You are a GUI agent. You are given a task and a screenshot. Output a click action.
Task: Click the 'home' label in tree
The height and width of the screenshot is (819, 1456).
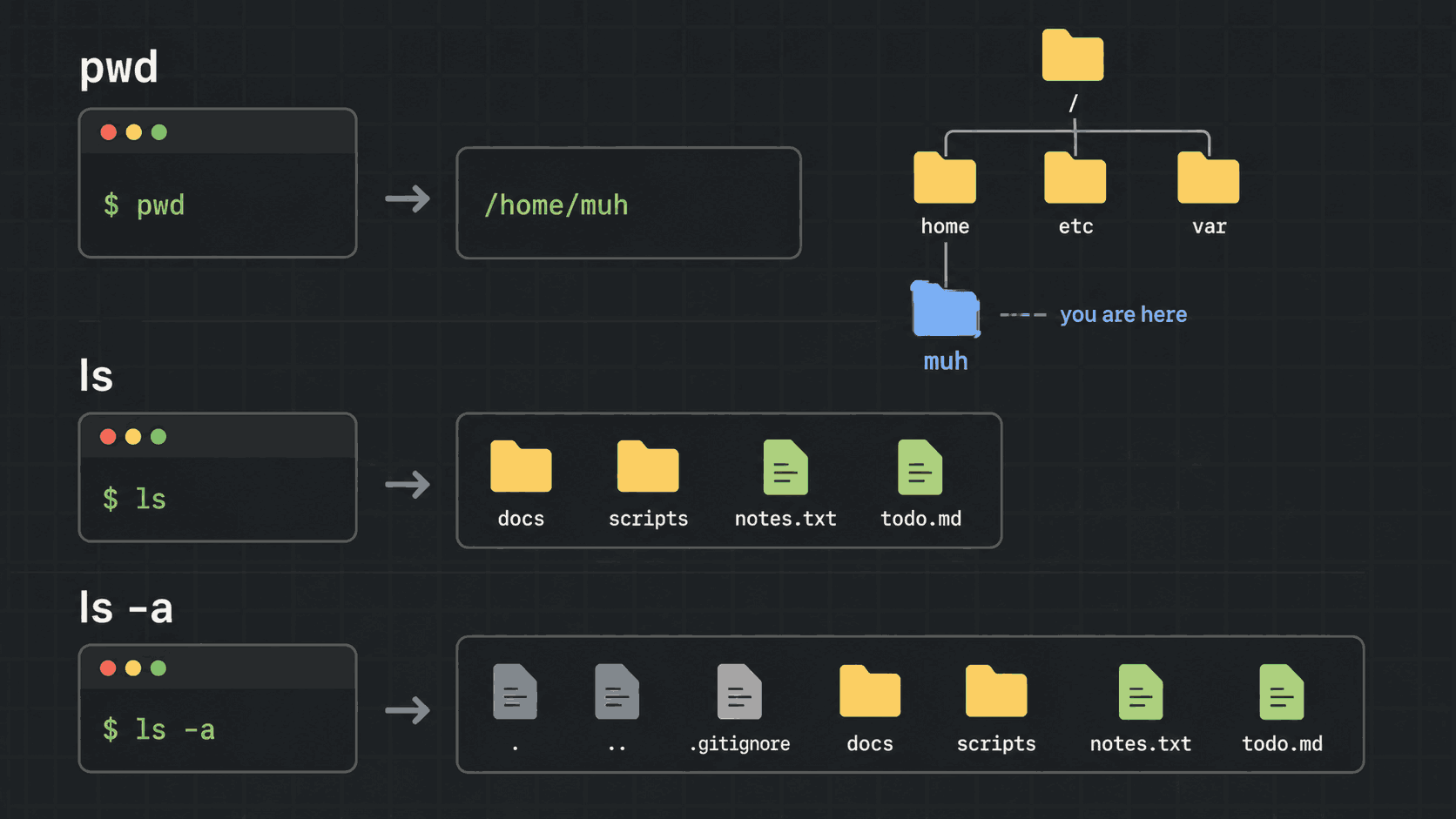(945, 226)
